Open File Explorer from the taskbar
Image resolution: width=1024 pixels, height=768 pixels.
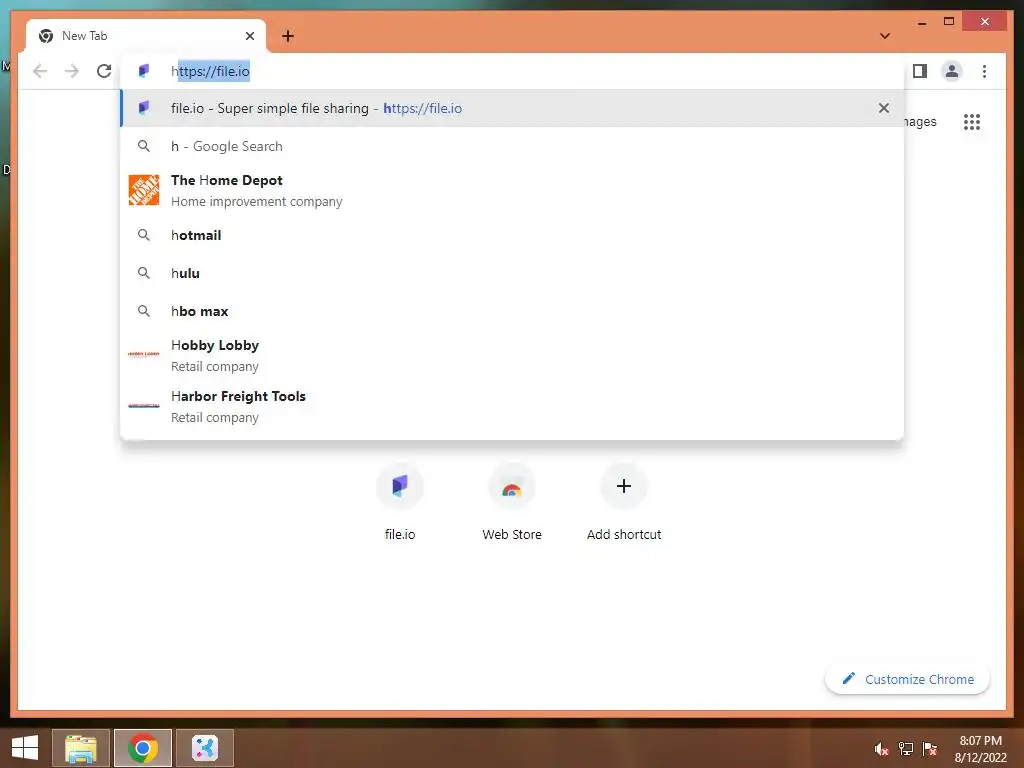click(81, 748)
